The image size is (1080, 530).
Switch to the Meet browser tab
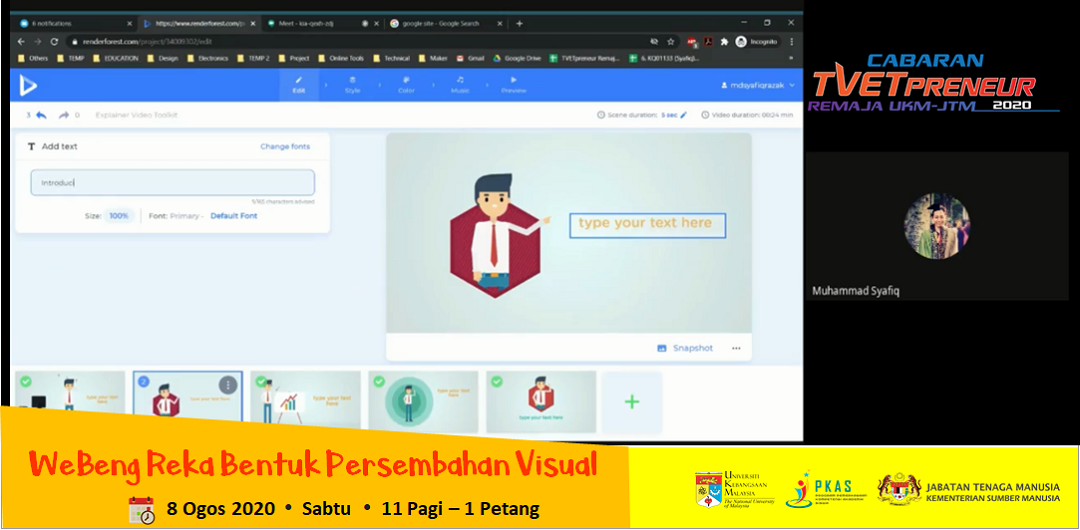coord(300,23)
